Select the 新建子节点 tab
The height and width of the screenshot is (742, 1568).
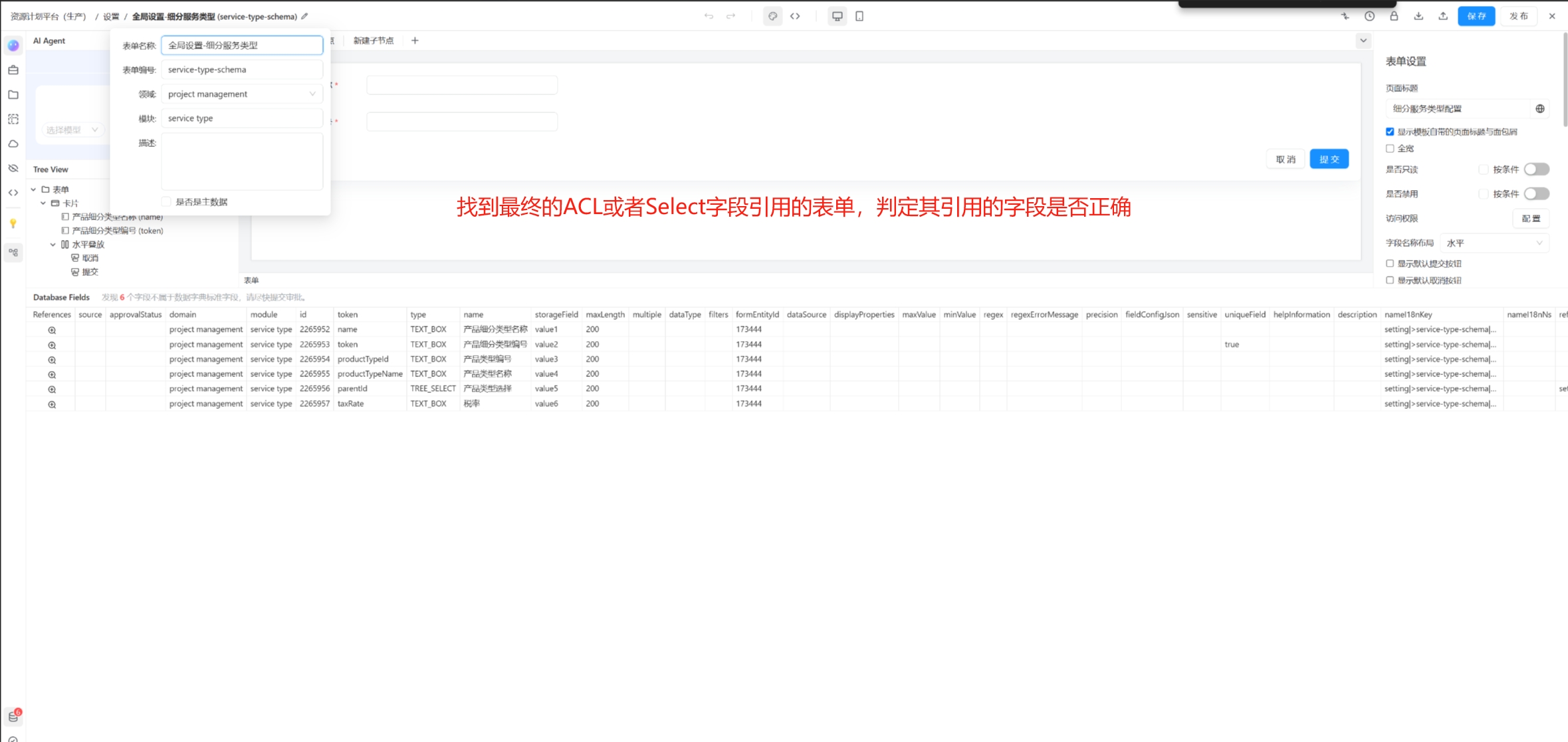click(374, 41)
